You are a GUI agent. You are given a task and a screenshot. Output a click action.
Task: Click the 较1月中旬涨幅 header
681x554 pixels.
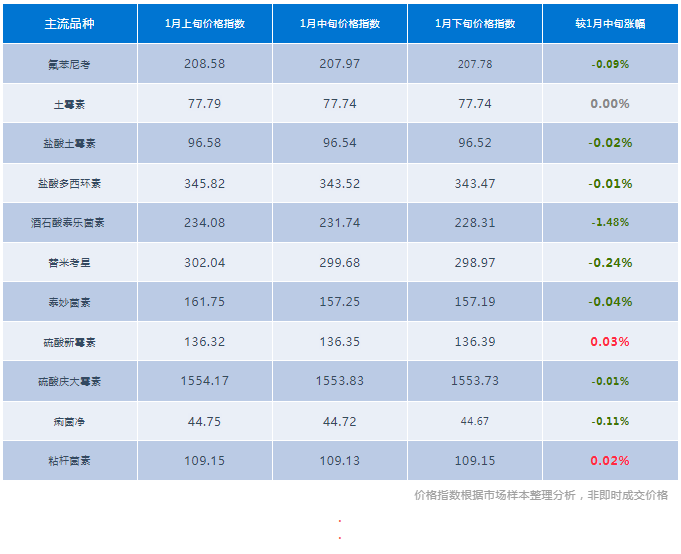coord(610,24)
